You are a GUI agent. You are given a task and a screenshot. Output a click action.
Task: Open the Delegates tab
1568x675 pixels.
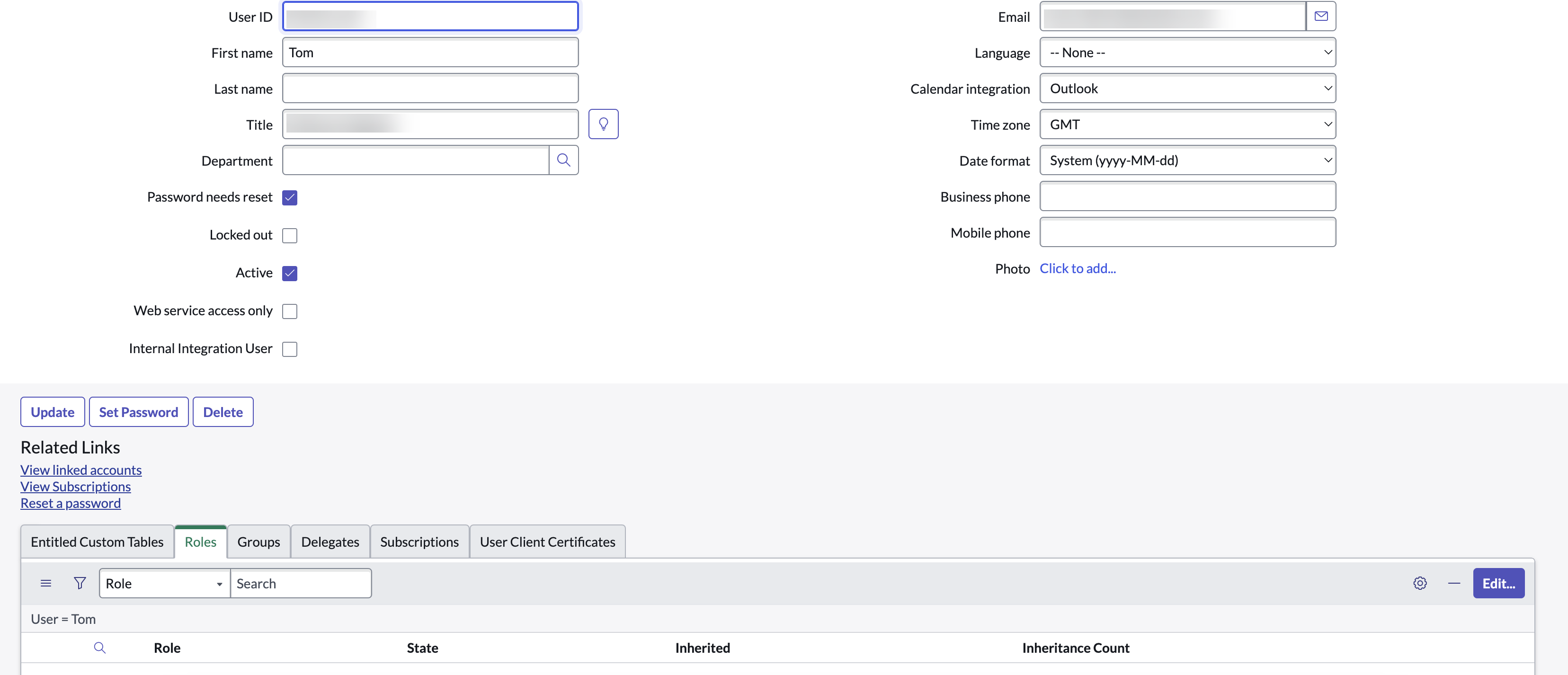pos(330,541)
